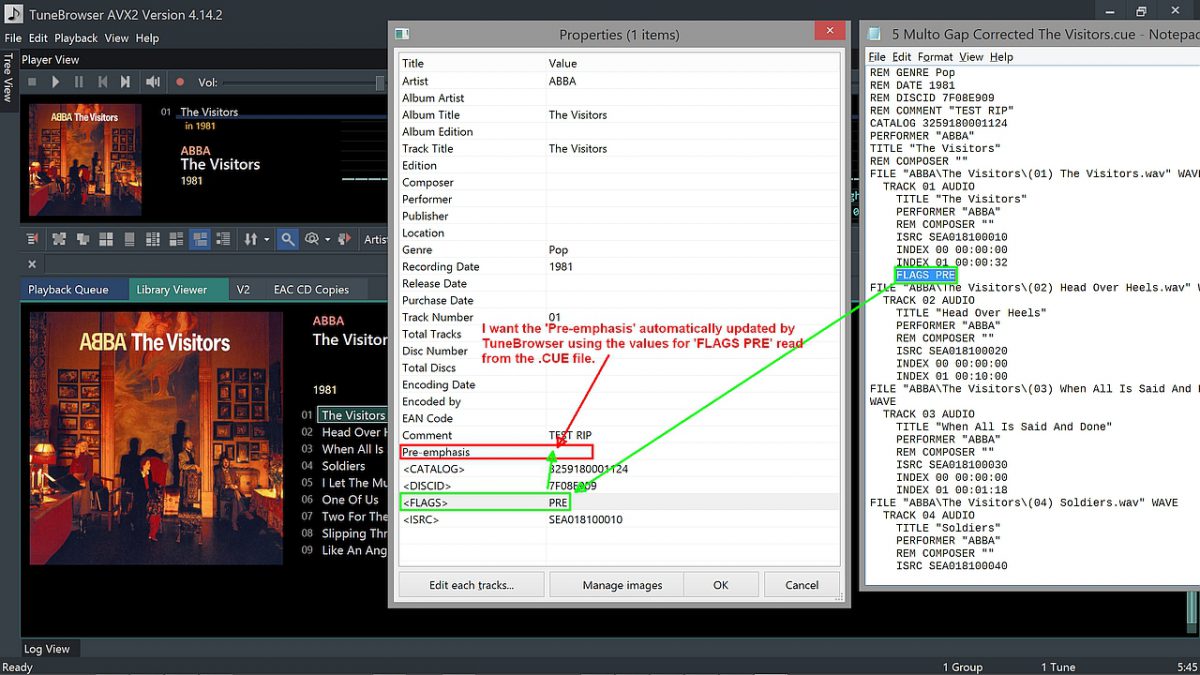Click the Genre value 'Pop'

tap(558, 250)
